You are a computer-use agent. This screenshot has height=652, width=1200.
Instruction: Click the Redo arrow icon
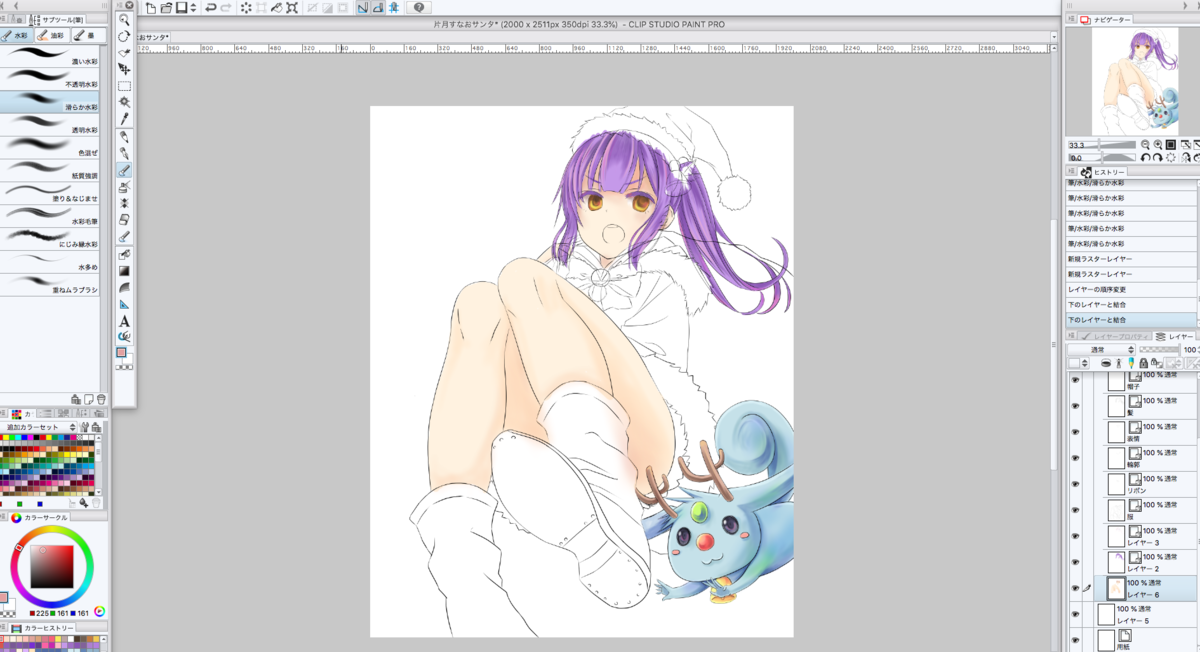pos(227,8)
